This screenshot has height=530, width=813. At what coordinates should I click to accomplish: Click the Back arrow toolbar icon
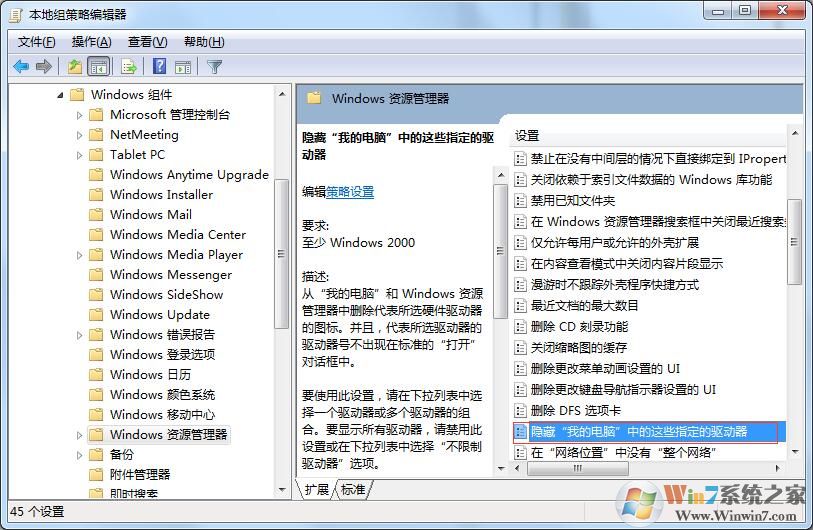tap(21, 66)
